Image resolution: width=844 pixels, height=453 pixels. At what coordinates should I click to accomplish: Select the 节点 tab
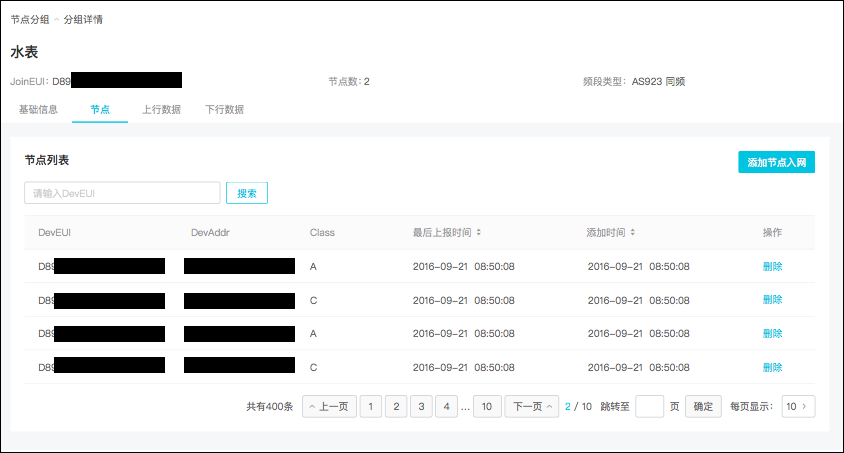tap(100, 110)
